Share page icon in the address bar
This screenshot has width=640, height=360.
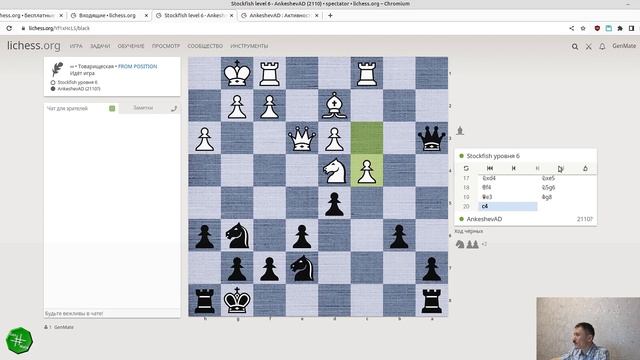[571, 28]
